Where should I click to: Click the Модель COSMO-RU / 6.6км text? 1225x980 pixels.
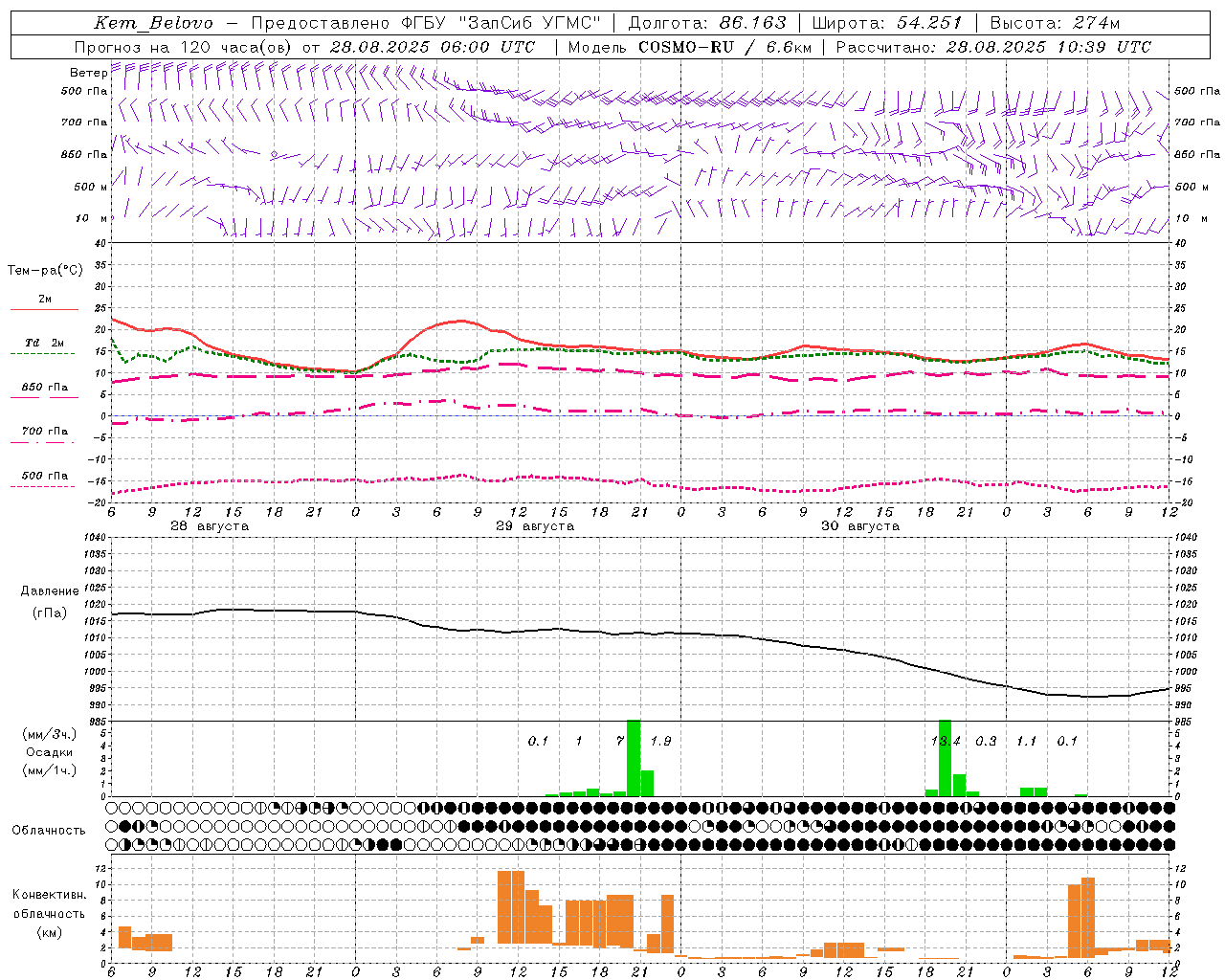[x=690, y=47]
